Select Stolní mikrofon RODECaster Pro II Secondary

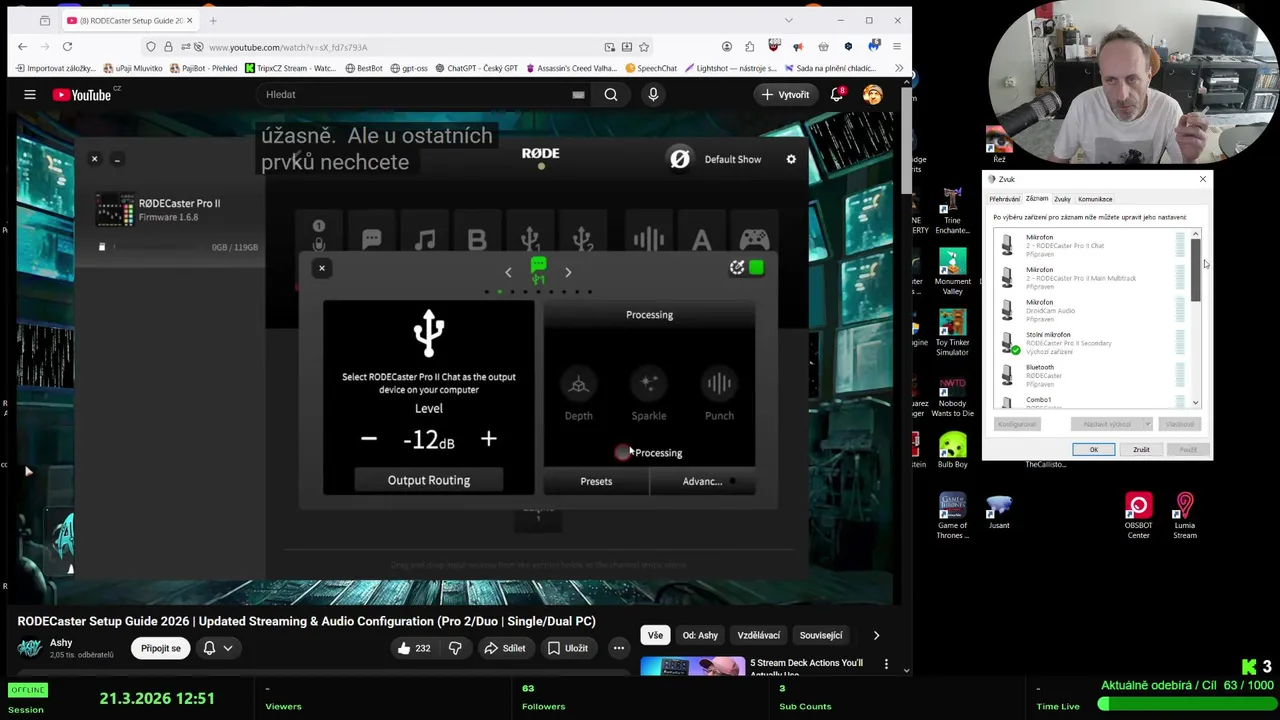pos(1090,343)
